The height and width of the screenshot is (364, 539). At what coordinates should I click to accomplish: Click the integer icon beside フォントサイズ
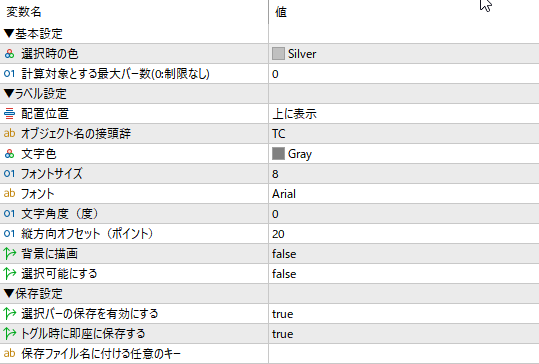click(x=10, y=174)
